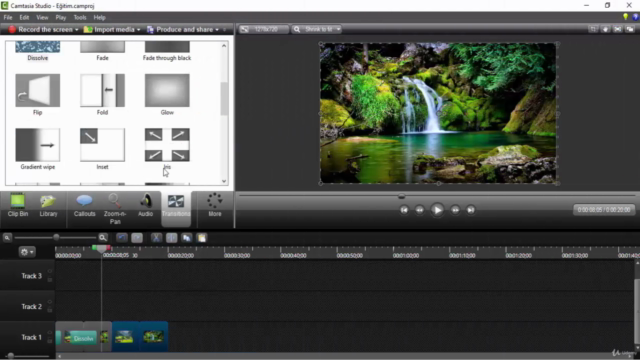Jump to next clip in preview
Screen dimensions: 640x360
pos(471,210)
